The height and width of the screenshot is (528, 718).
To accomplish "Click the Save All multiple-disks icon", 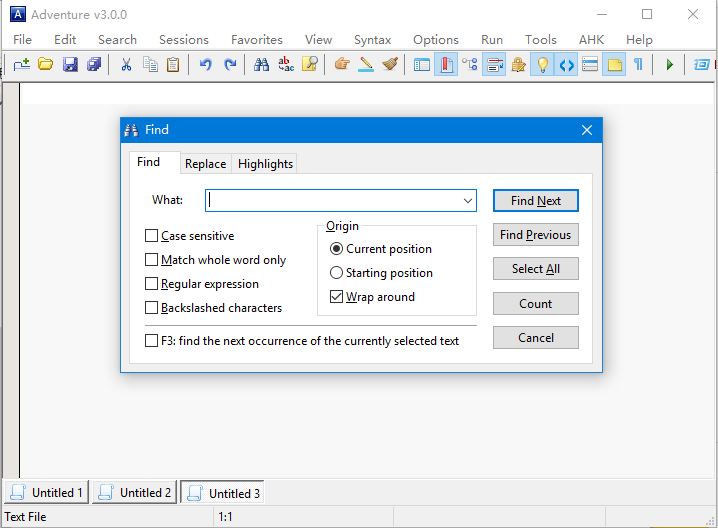I will 94,65.
